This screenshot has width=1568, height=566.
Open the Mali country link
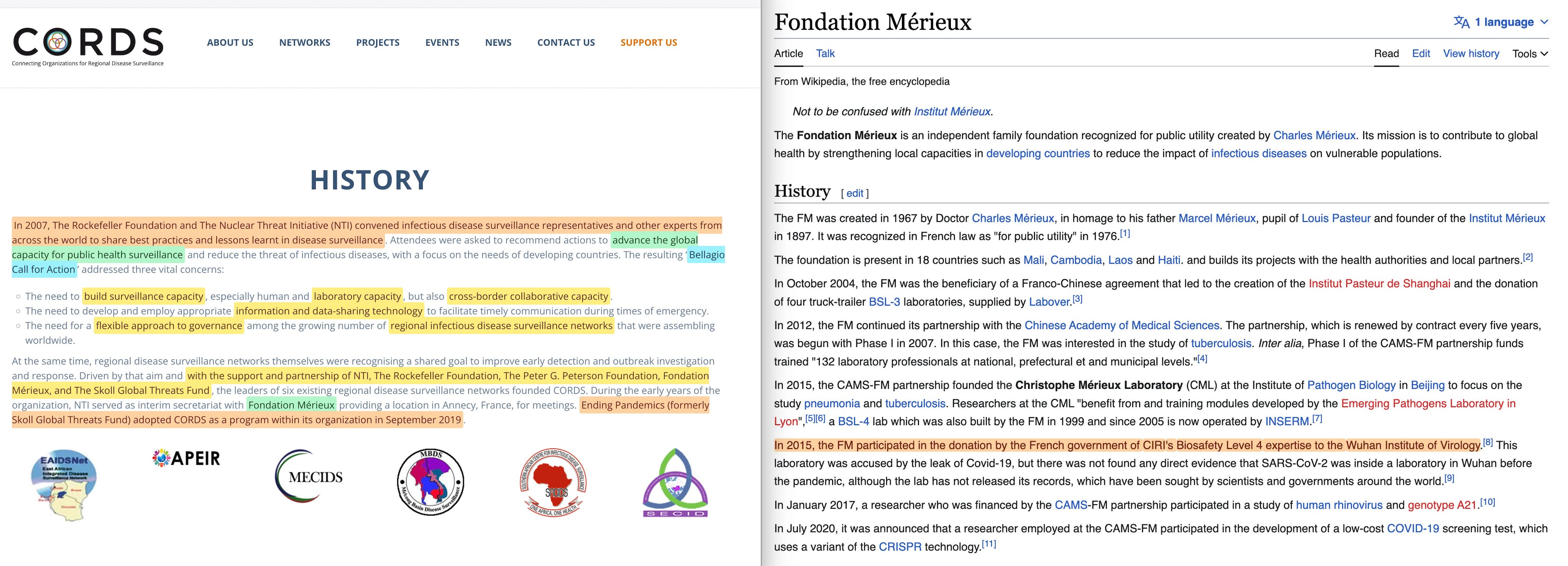click(x=1034, y=260)
